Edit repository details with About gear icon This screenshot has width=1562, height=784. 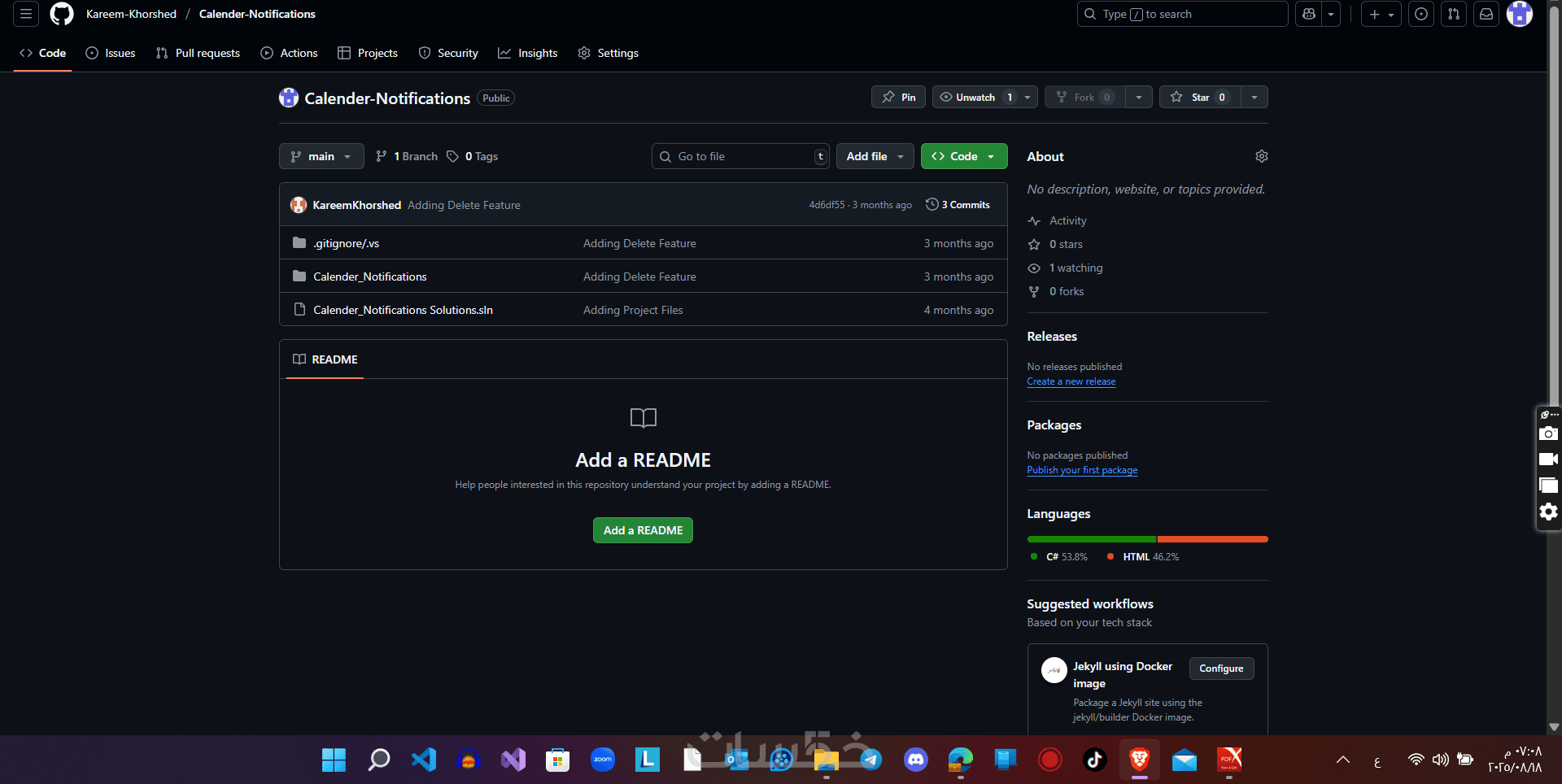(1262, 156)
